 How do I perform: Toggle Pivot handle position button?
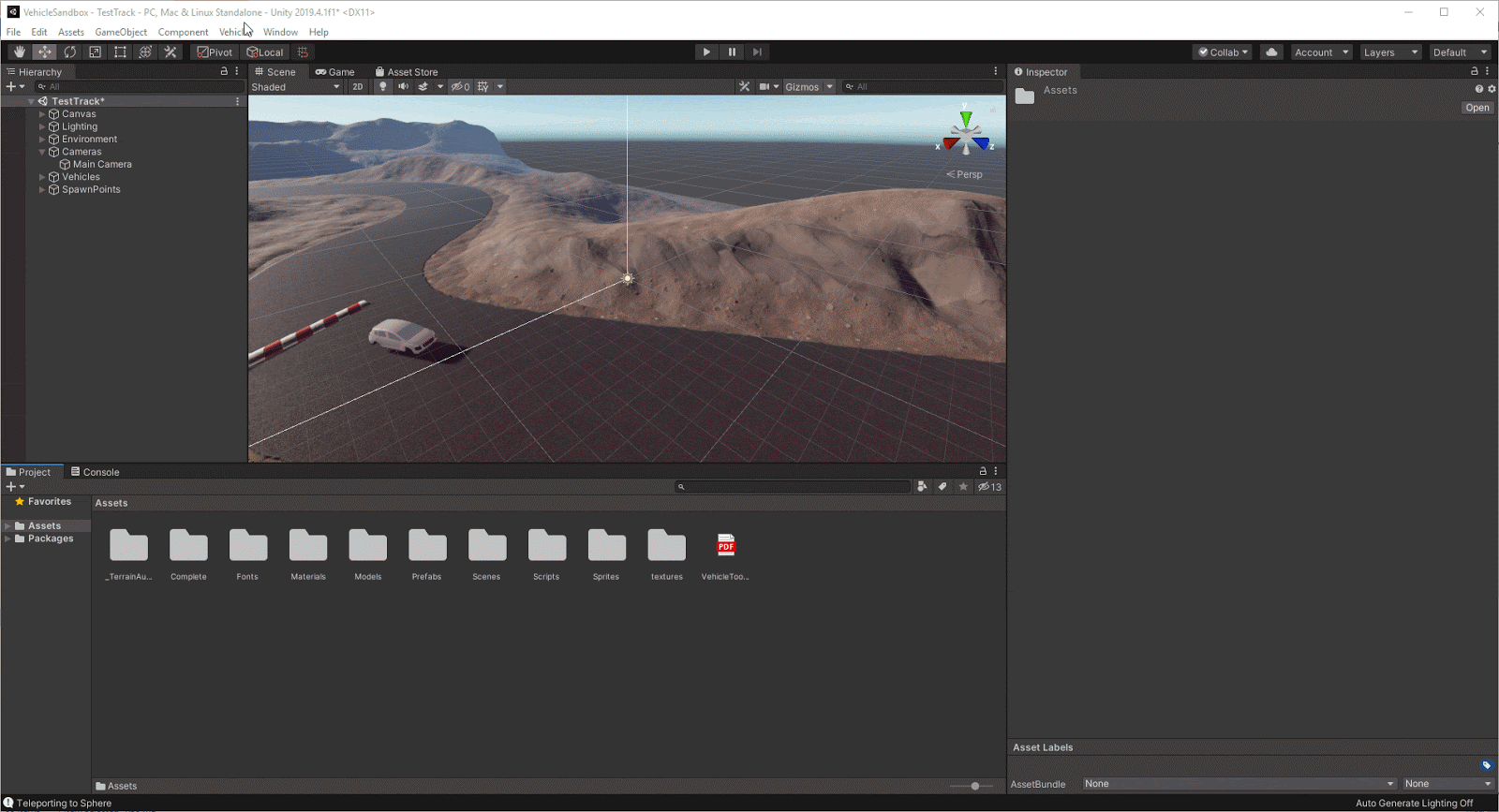[x=215, y=52]
